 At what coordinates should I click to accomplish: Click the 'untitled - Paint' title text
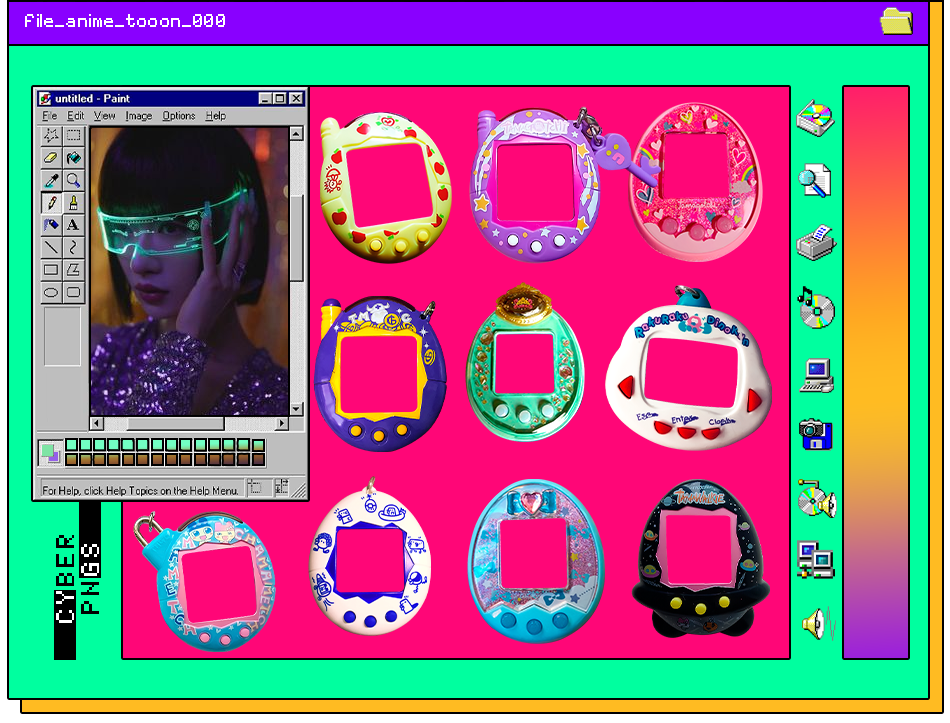(x=92, y=98)
